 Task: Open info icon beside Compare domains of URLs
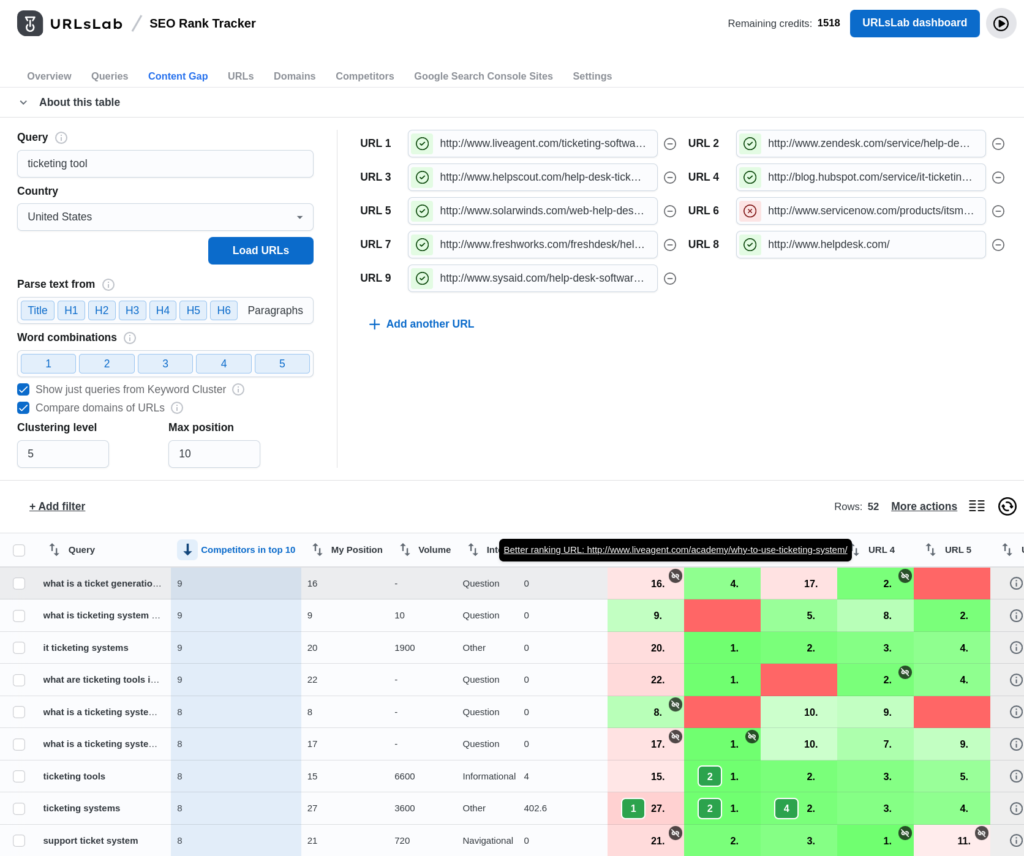click(x=177, y=408)
